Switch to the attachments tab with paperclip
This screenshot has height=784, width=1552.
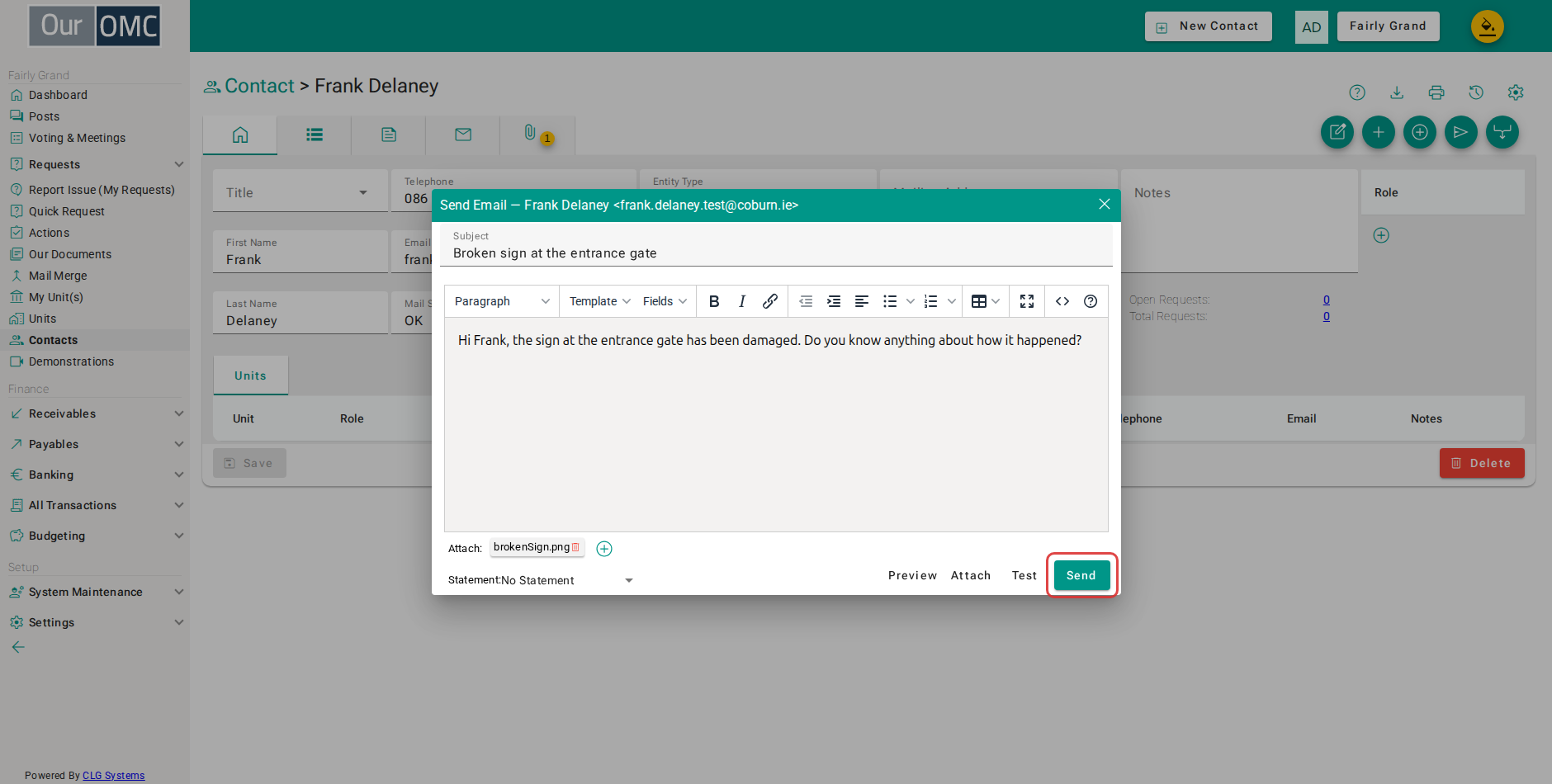pos(537,134)
